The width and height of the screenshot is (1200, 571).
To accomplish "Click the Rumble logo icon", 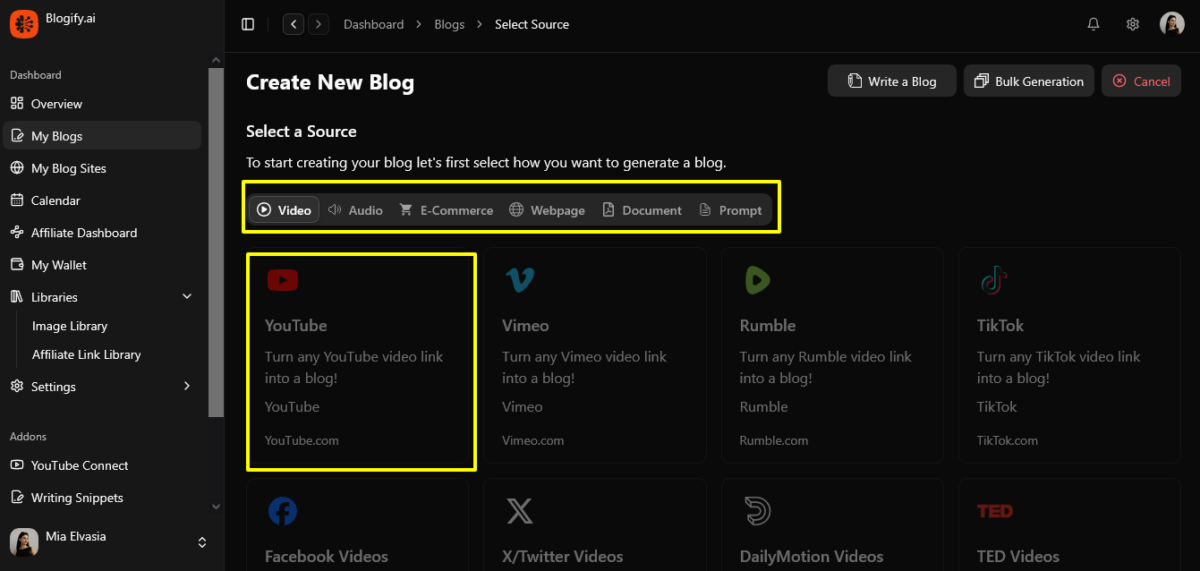I will coord(757,281).
